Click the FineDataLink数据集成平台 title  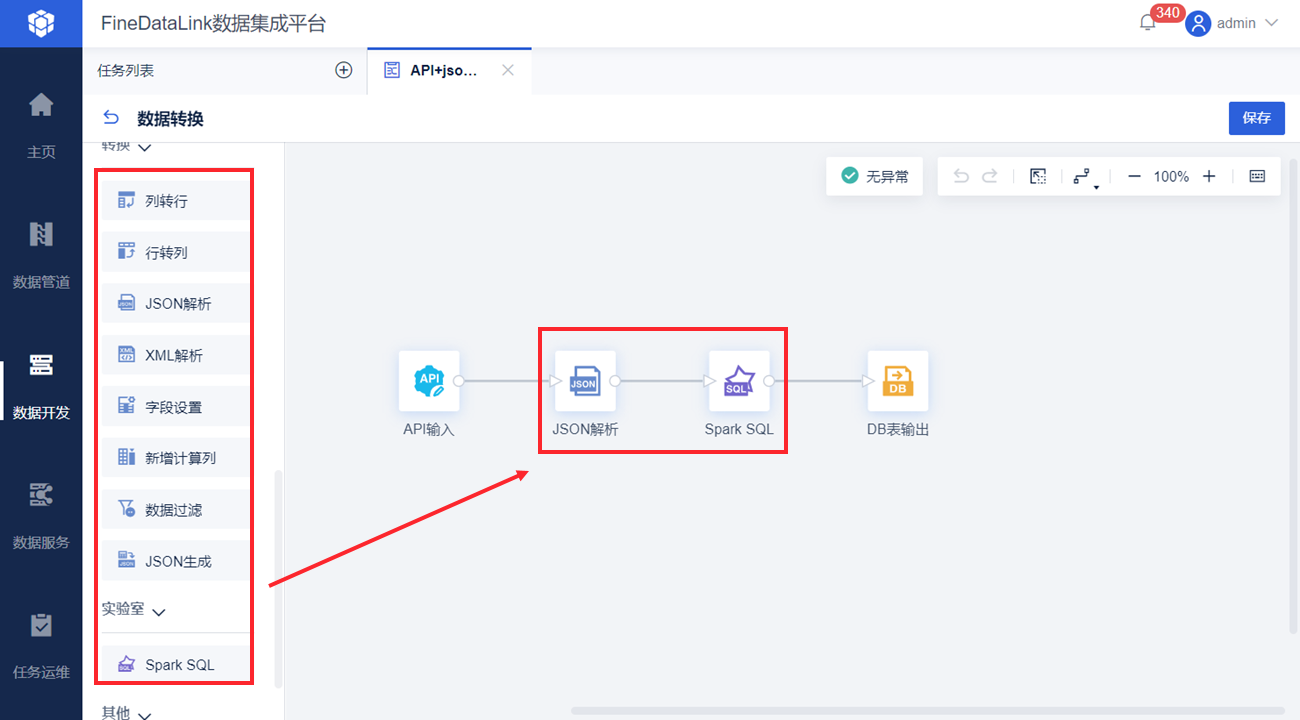click(x=214, y=23)
